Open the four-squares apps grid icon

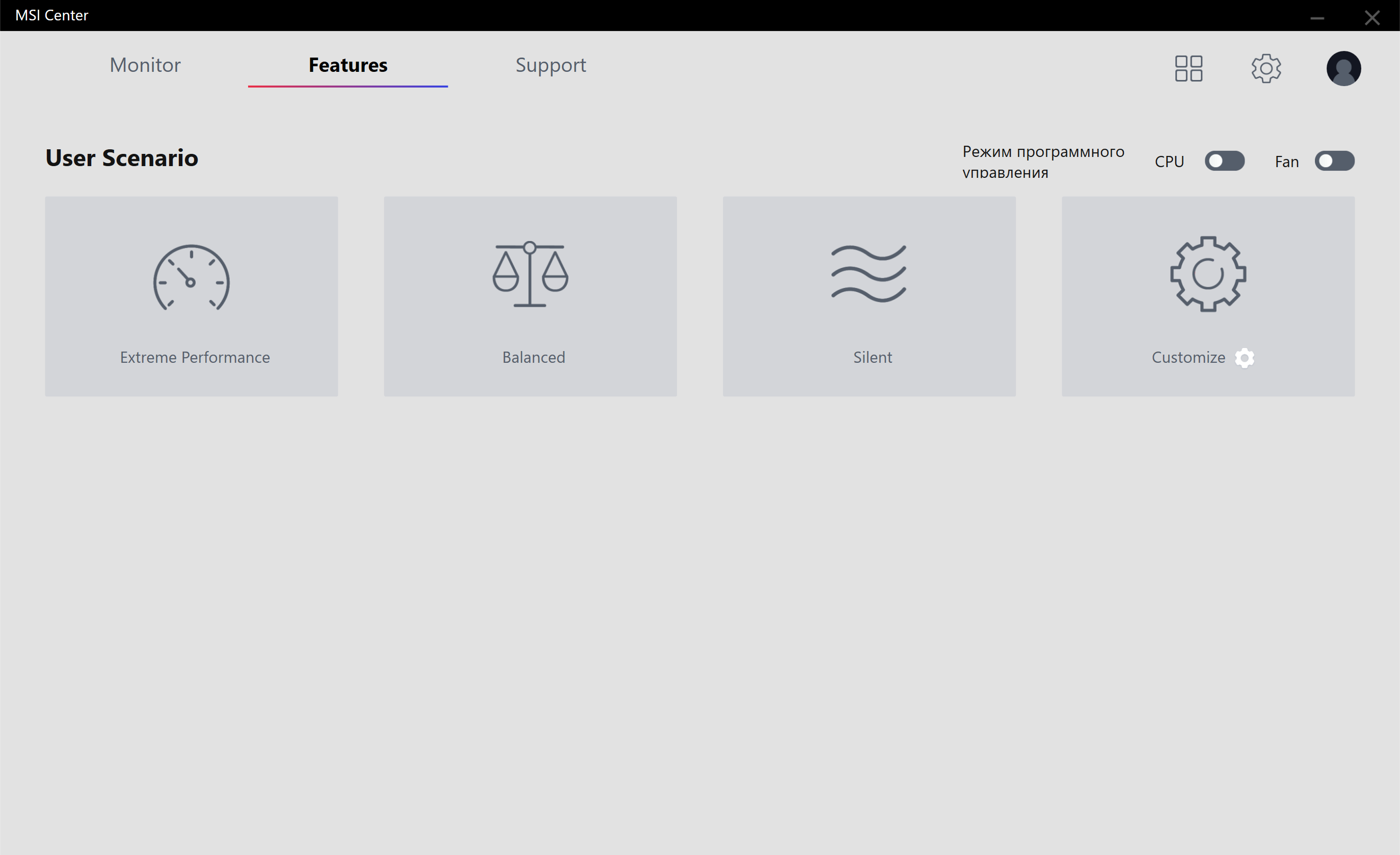click(1189, 69)
